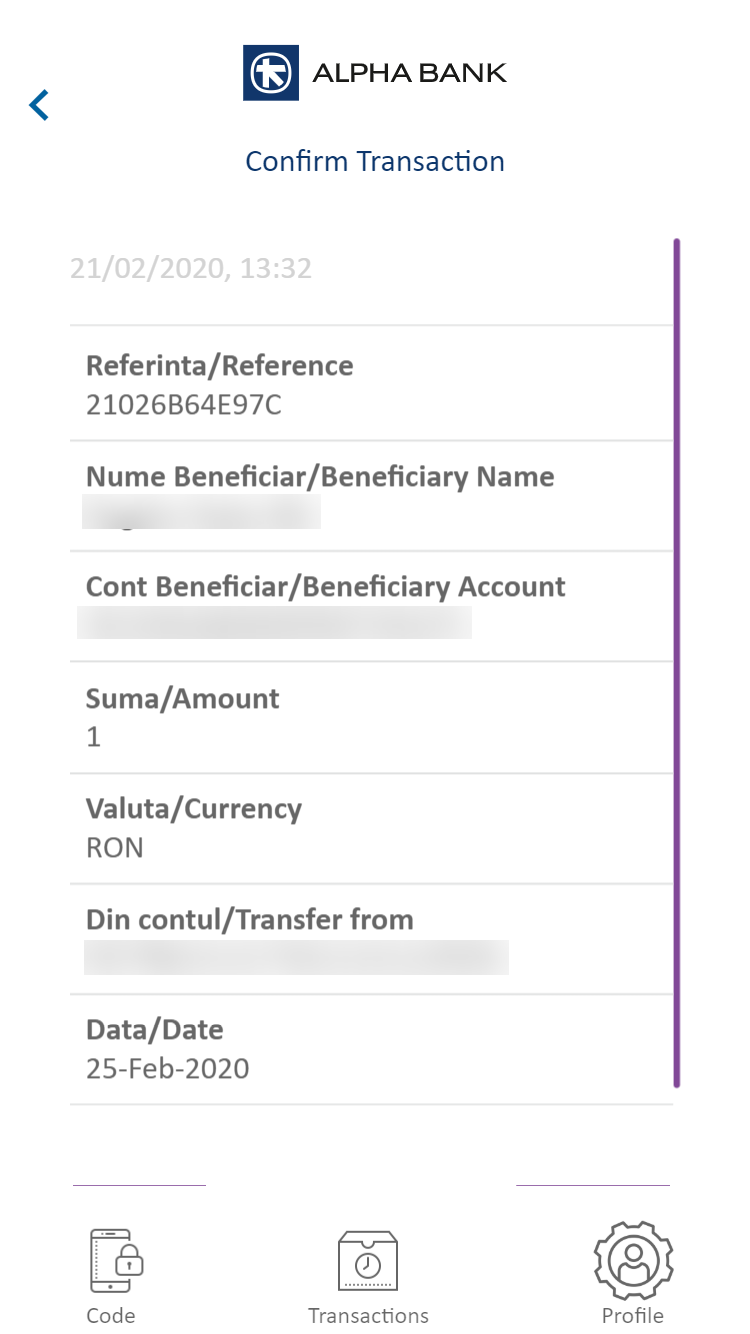Tap the clock symbol inside Transactions icon
The image size is (750, 1334).
(367, 1266)
